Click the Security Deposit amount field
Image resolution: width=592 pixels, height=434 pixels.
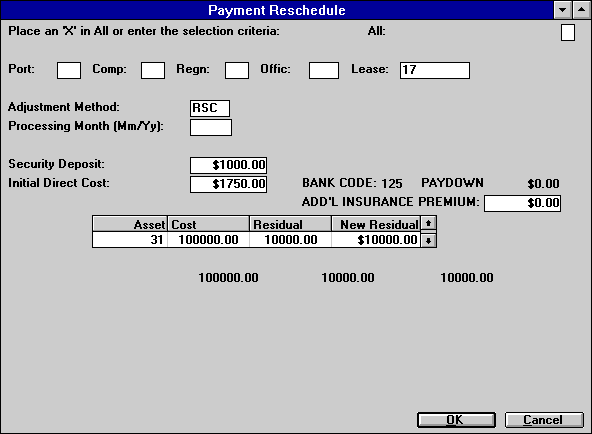pos(228,165)
